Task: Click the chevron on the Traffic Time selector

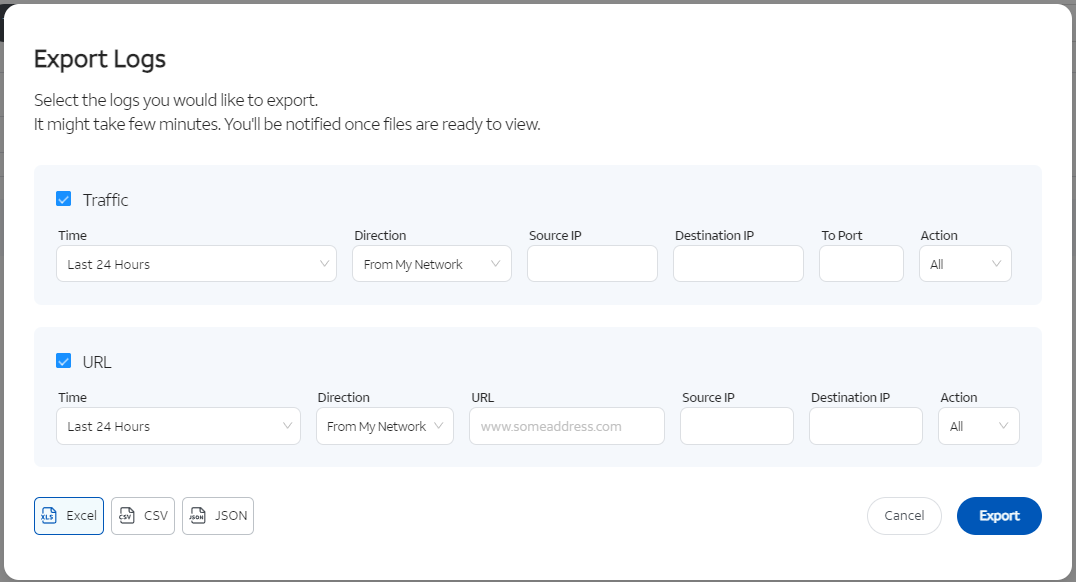Action: coord(323,263)
